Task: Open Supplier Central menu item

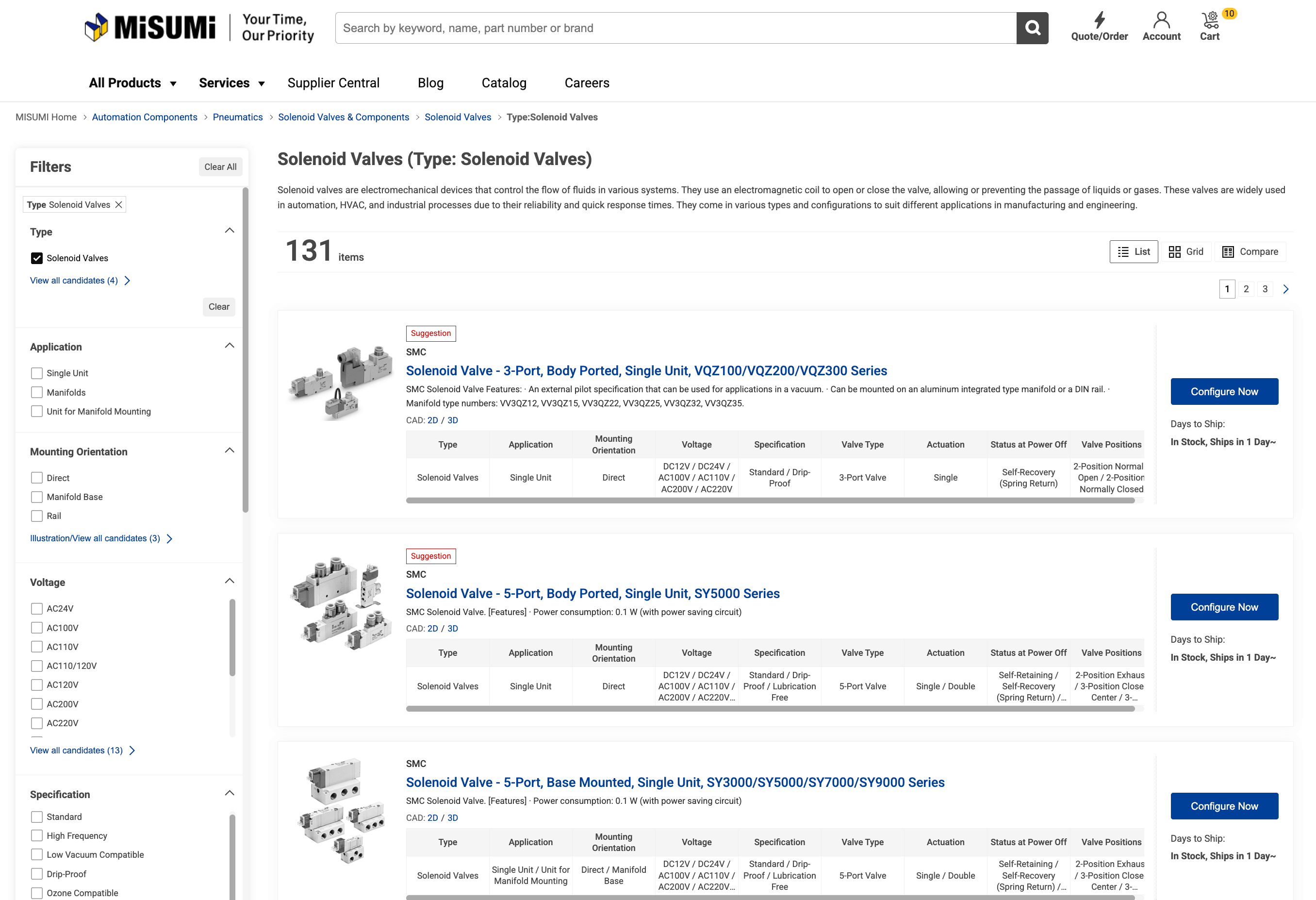Action: coord(333,83)
